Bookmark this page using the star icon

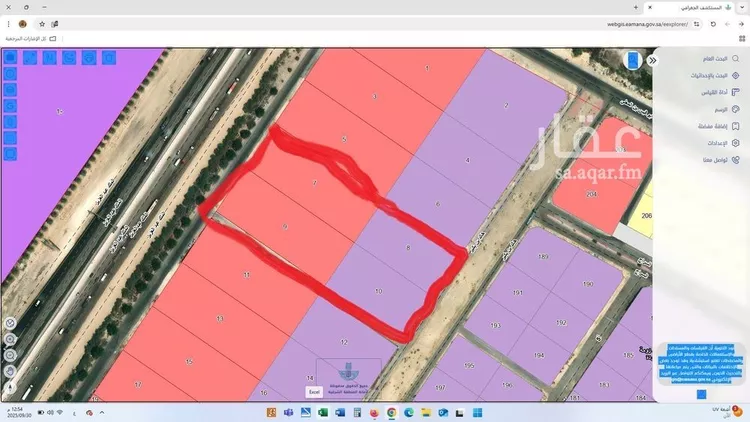[x=41, y=23]
